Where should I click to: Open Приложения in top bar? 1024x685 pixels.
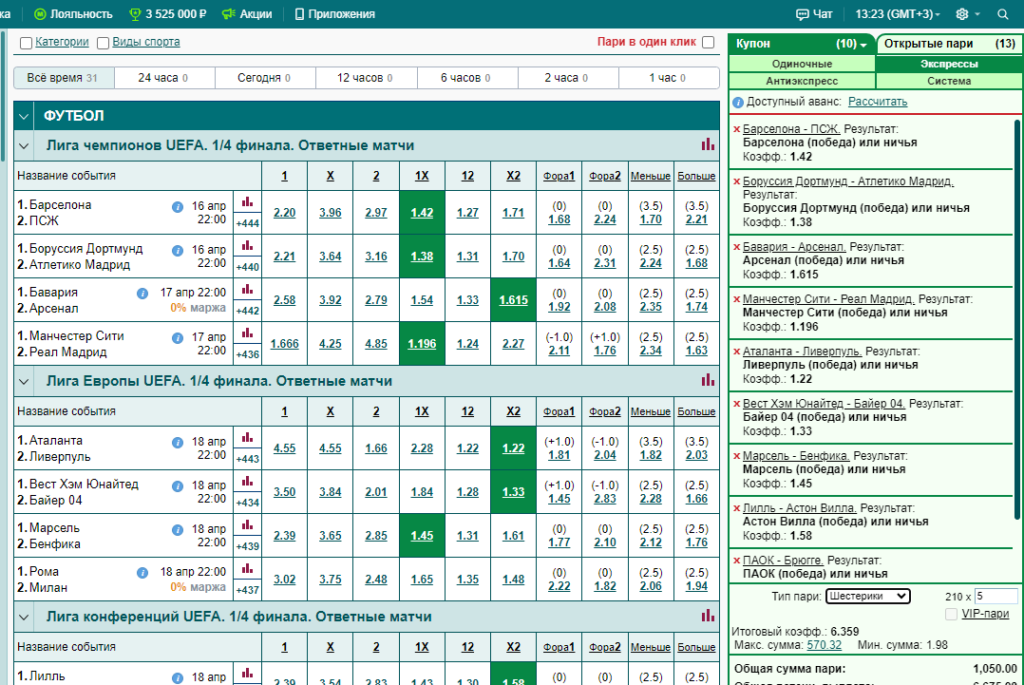pos(335,14)
